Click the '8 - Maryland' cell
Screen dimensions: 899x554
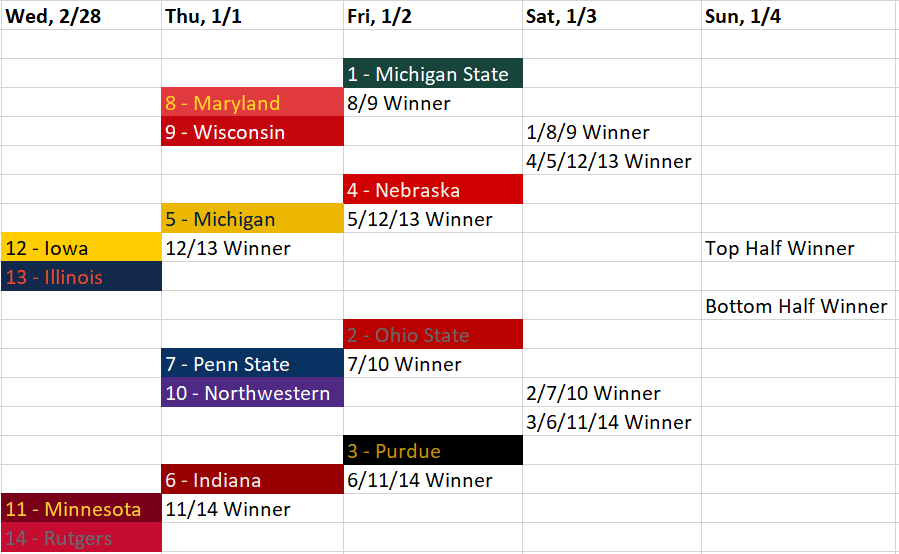click(x=252, y=103)
